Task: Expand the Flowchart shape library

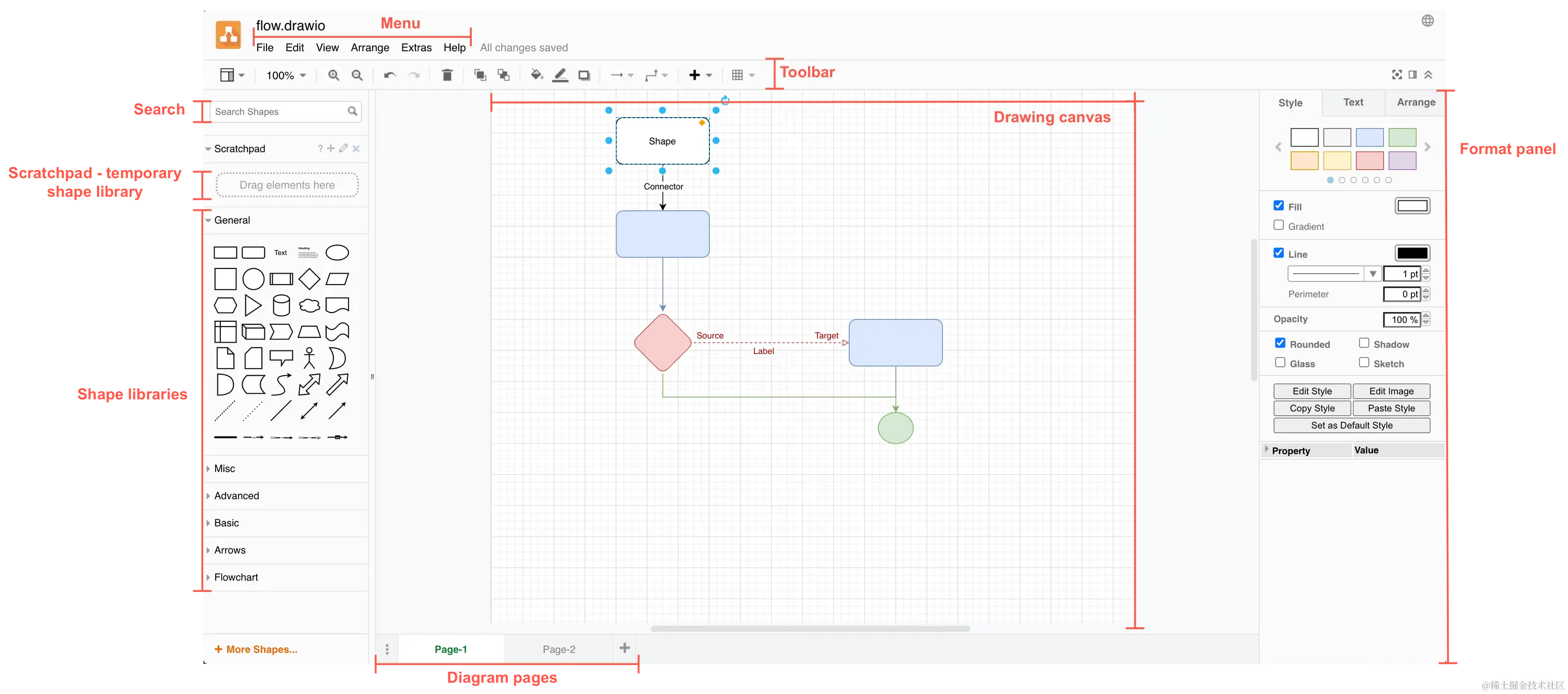Action: 236,577
